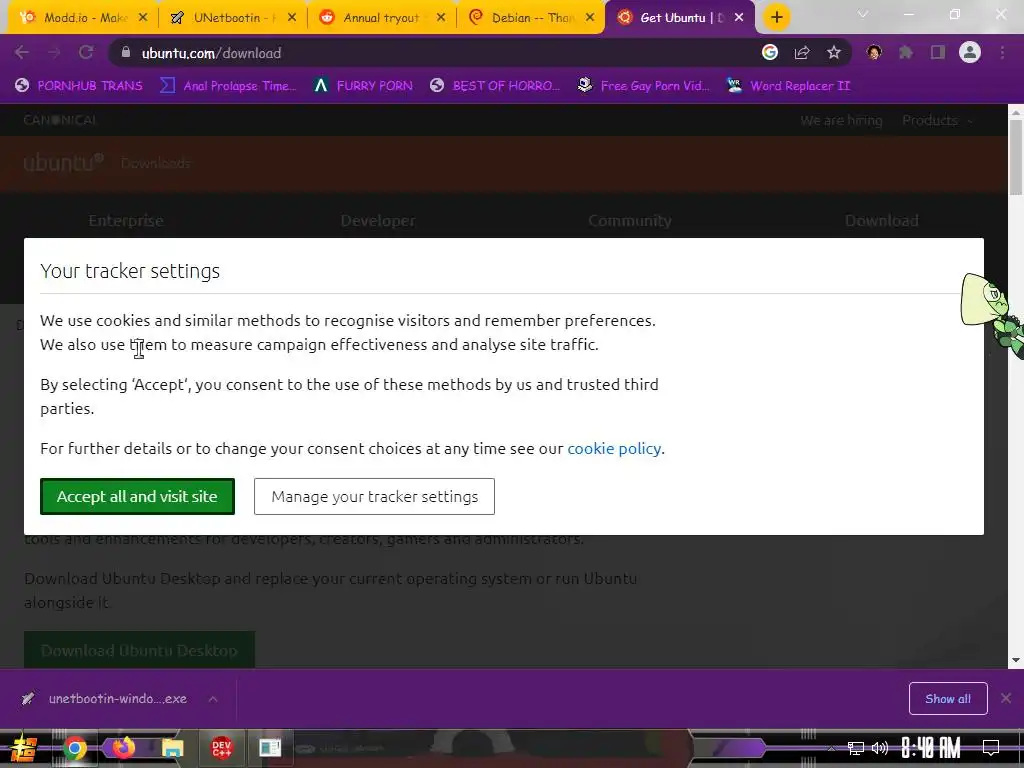The height and width of the screenshot is (768, 1024).
Task: Open the taskbar app beside Dev-C++
Action: [270, 748]
